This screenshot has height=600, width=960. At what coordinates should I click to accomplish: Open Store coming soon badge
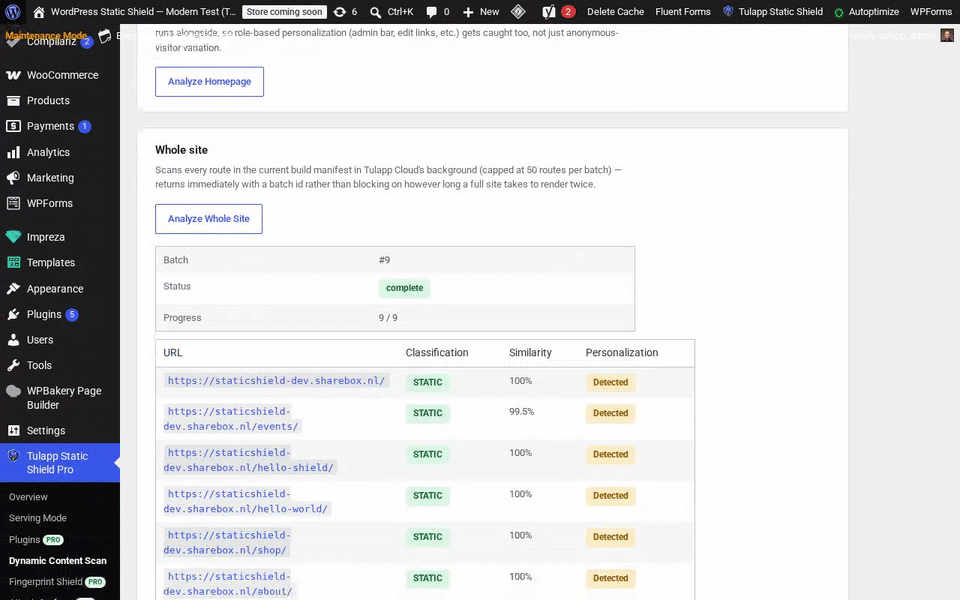[284, 12]
